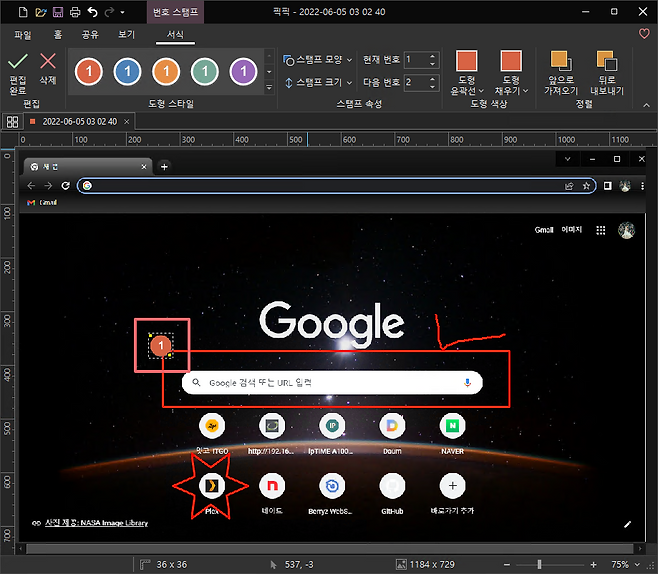This screenshot has height=574, width=658.
Task: Select the 2022-06-05 03 02 40 document tab
Action: click(x=79, y=122)
